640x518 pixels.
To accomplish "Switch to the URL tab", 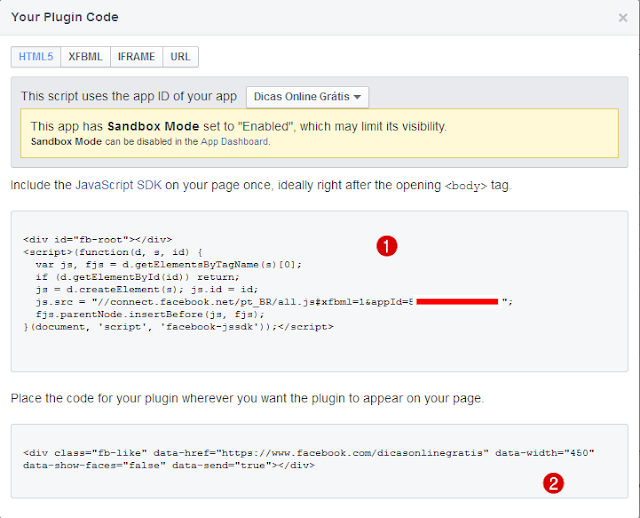I will (180, 56).
